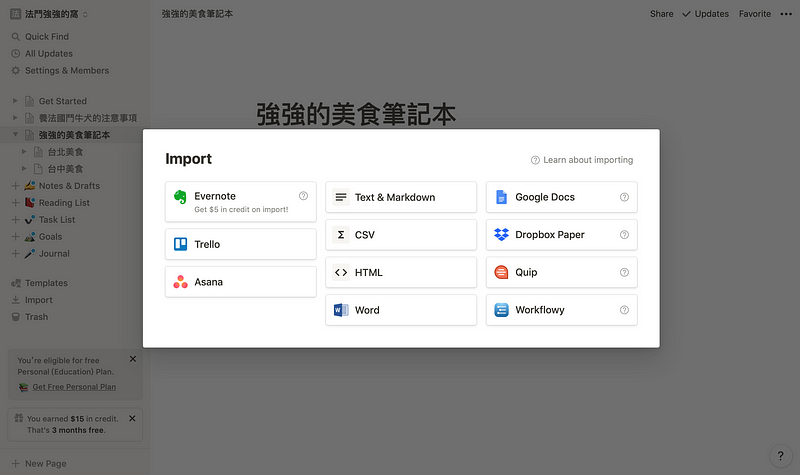Click plus icon beside Journal
The width and height of the screenshot is (800, 475).
15,254
